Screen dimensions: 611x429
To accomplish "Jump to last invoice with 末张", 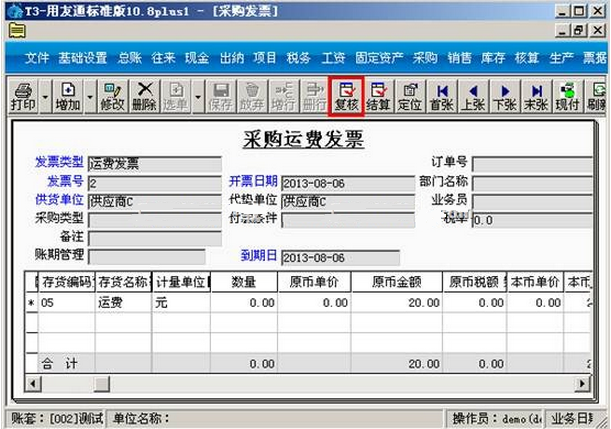I will point(536,96).
